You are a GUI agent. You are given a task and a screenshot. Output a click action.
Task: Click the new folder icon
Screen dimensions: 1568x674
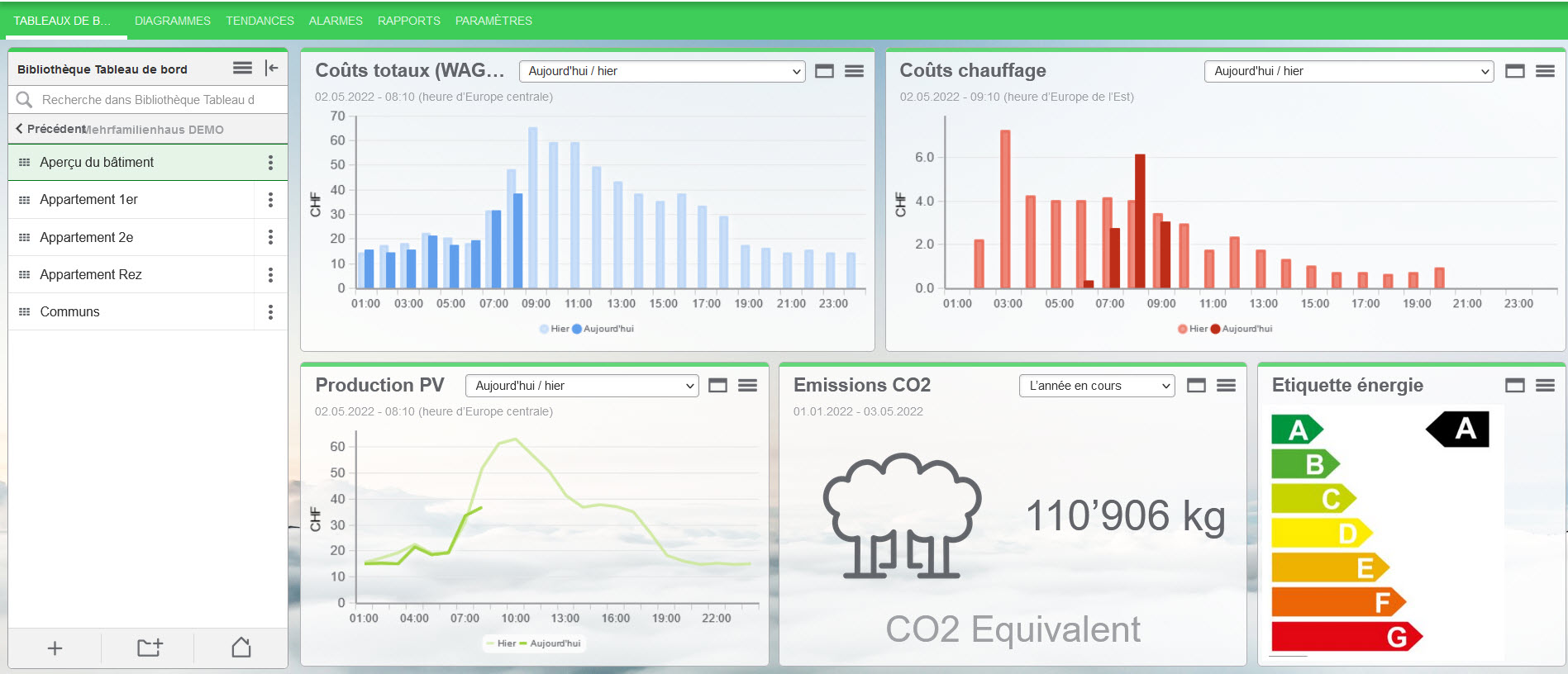150,648
